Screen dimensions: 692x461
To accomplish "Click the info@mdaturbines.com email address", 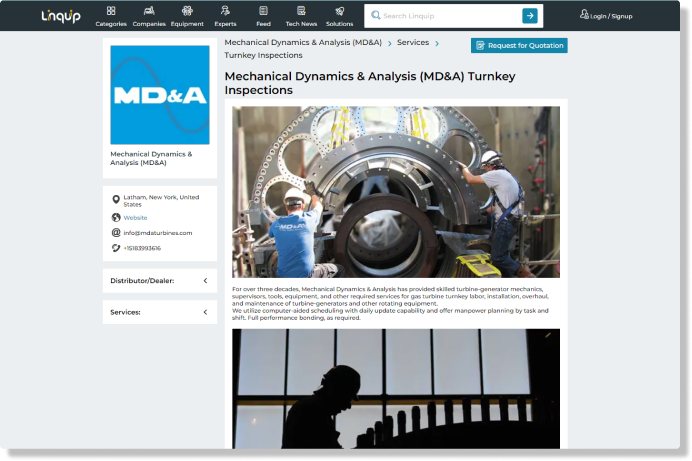I will 158,233.
